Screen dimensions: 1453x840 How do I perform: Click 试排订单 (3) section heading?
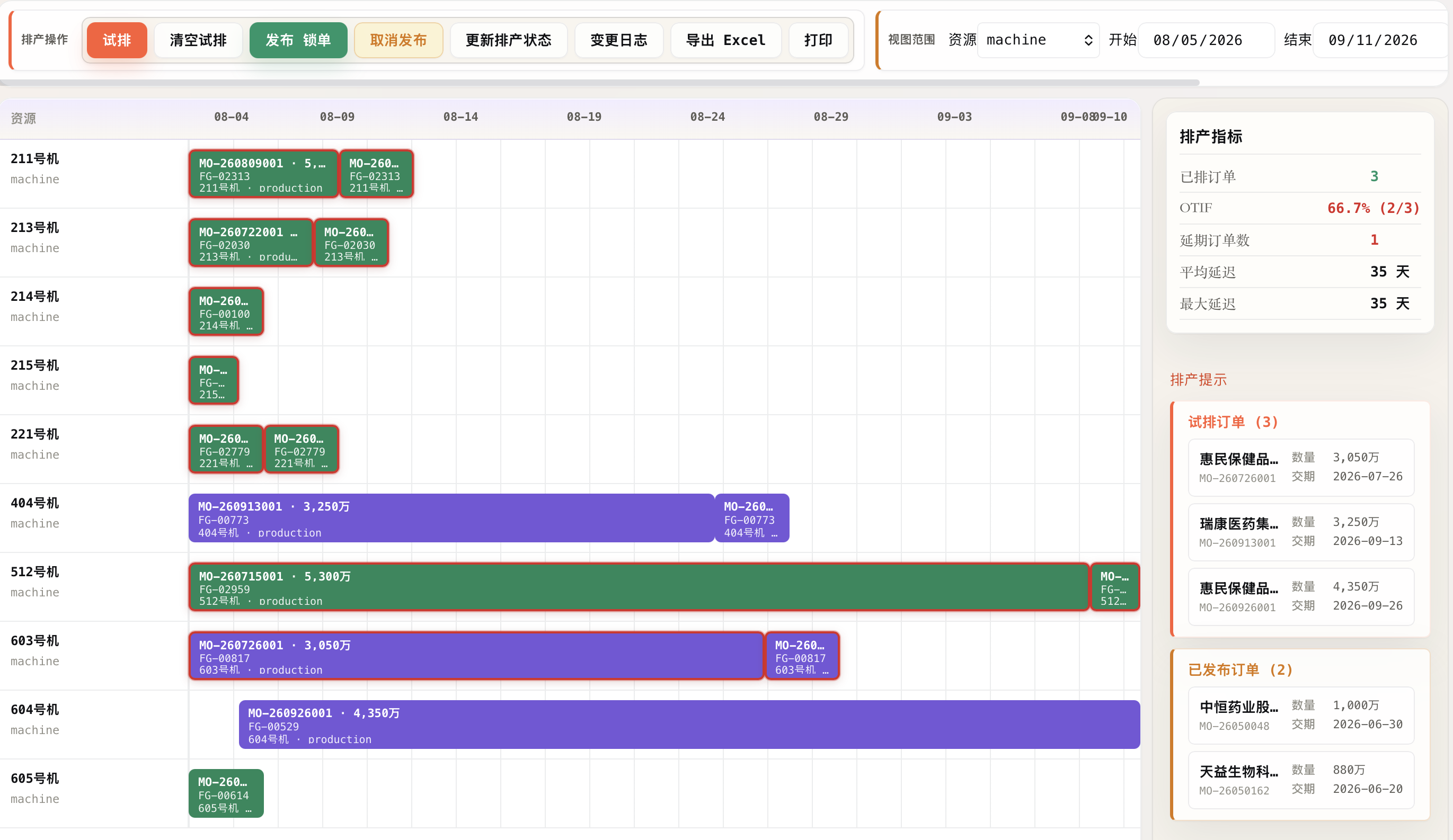(x=1233, y=422)
